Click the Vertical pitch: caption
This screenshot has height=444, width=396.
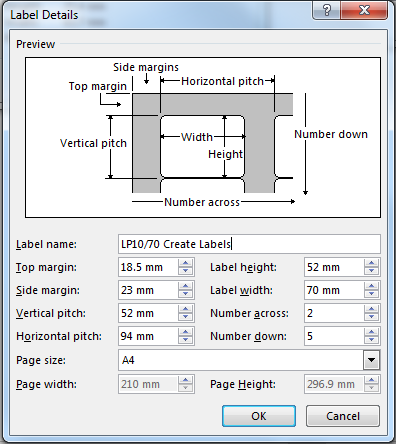coord(51,313)
